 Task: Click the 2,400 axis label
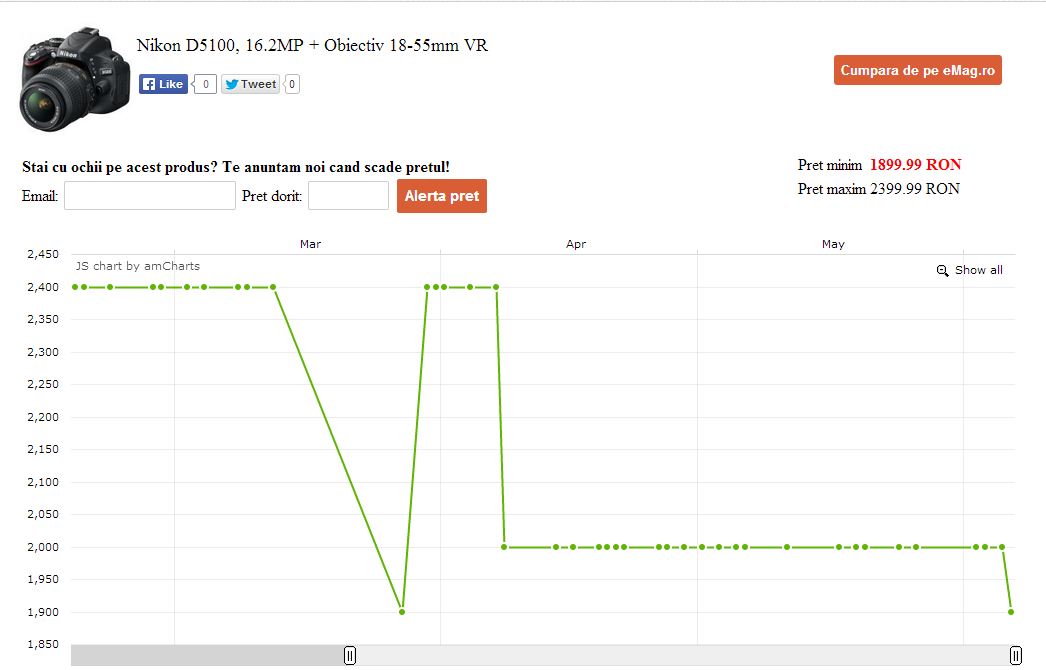coord(43,287)
